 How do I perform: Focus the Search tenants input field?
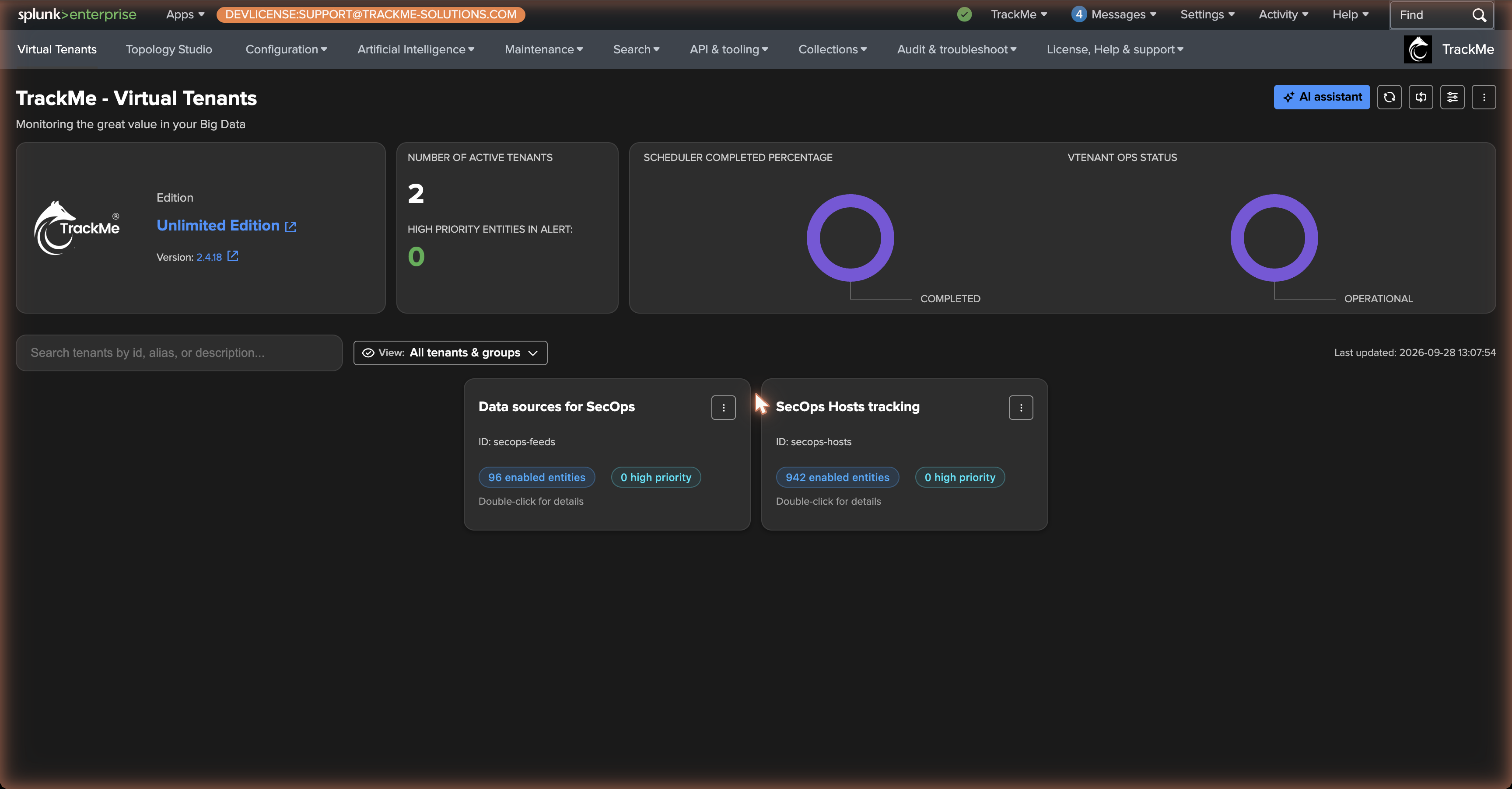click(179, 353)
